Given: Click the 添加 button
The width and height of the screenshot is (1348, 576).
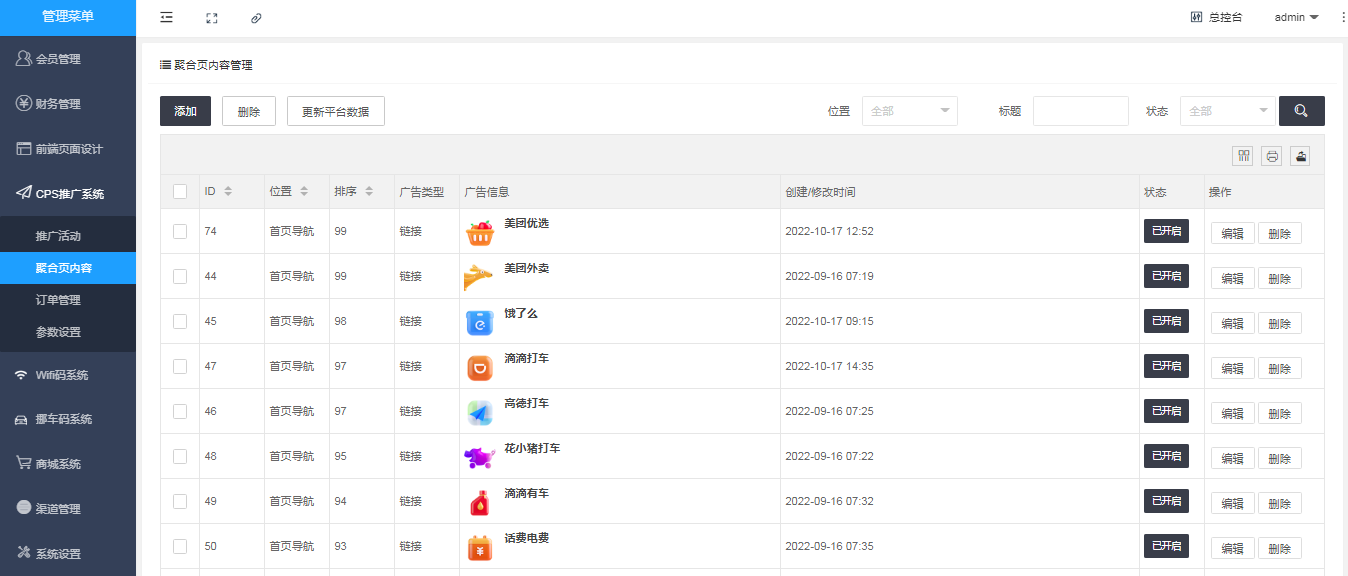Looking at the screenshot, I should [185, 111].
